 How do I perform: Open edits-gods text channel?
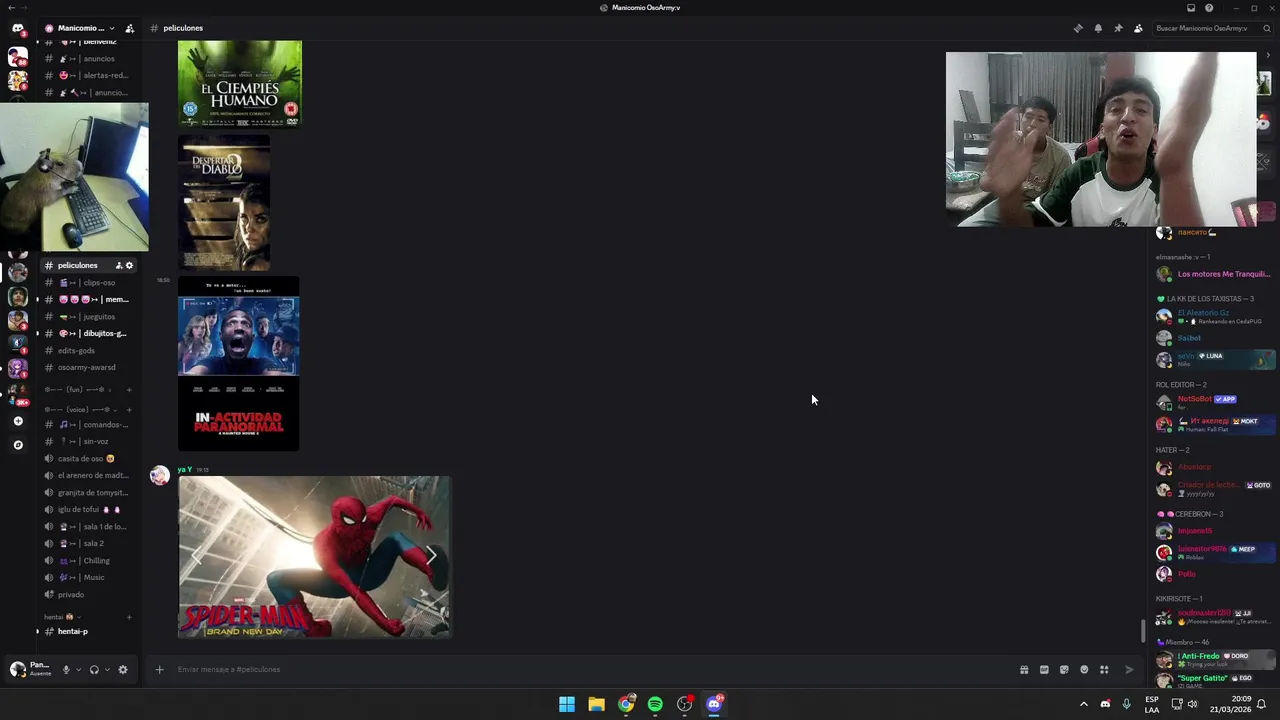88,350
